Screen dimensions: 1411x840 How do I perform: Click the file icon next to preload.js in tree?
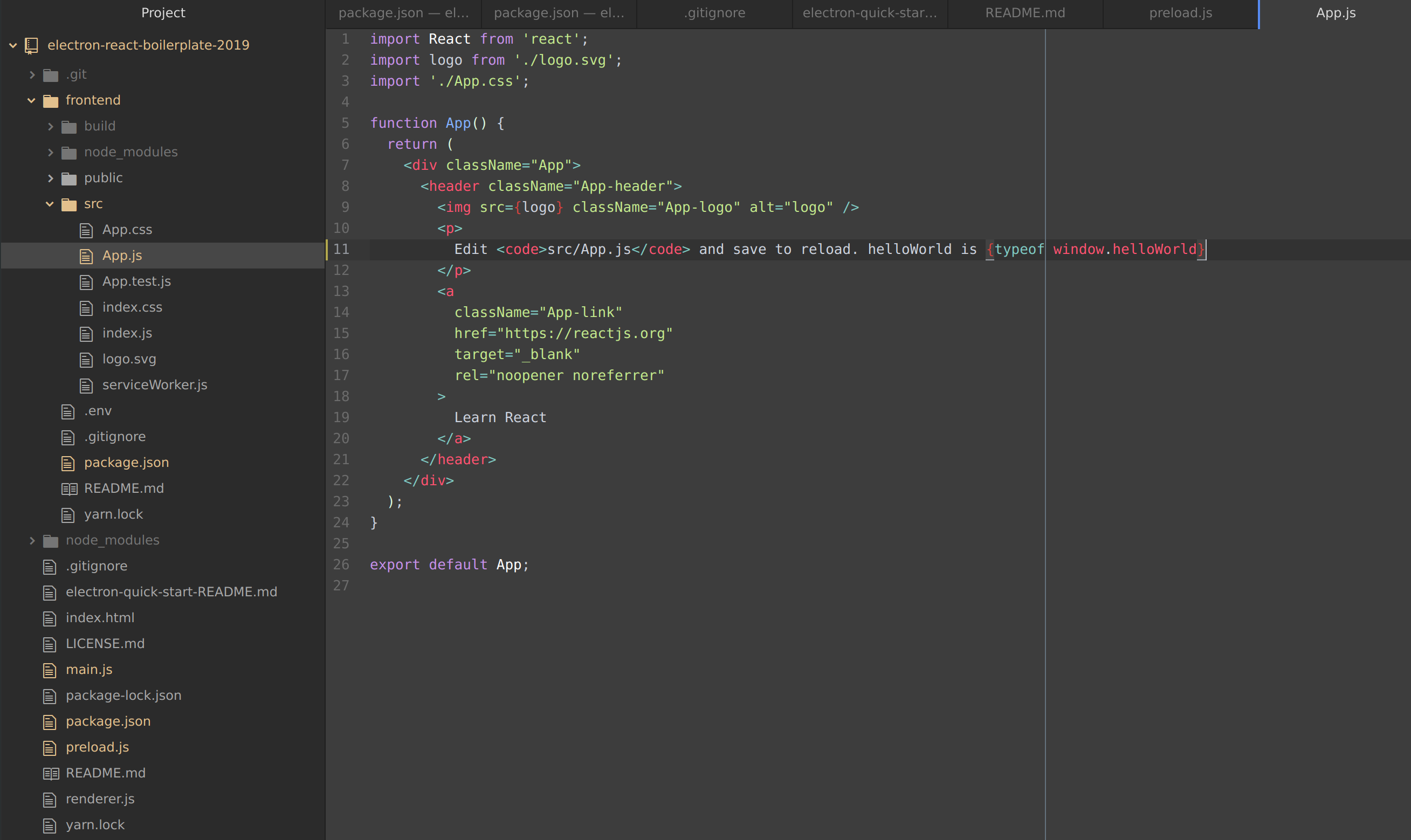pyautogui.click(x=50, y=748)
